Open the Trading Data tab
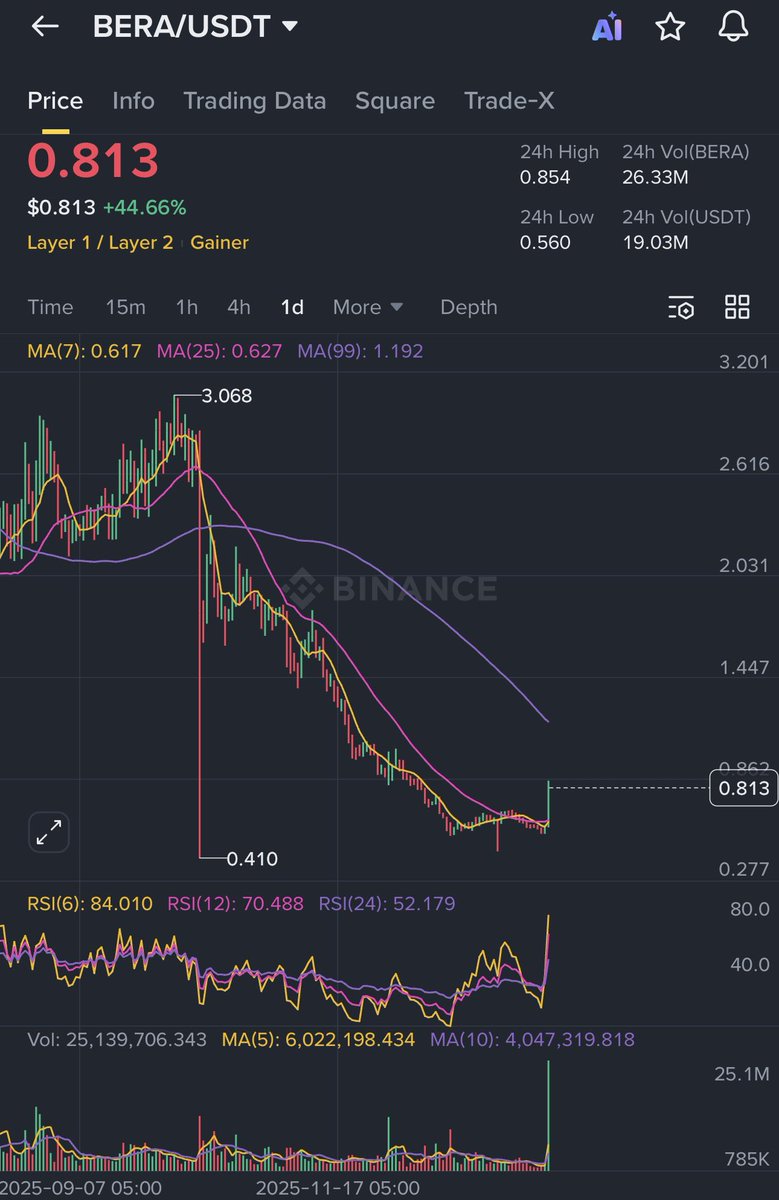Image resolution: width=779 pixels, height=1200 pixels. (x=254, y=101)
